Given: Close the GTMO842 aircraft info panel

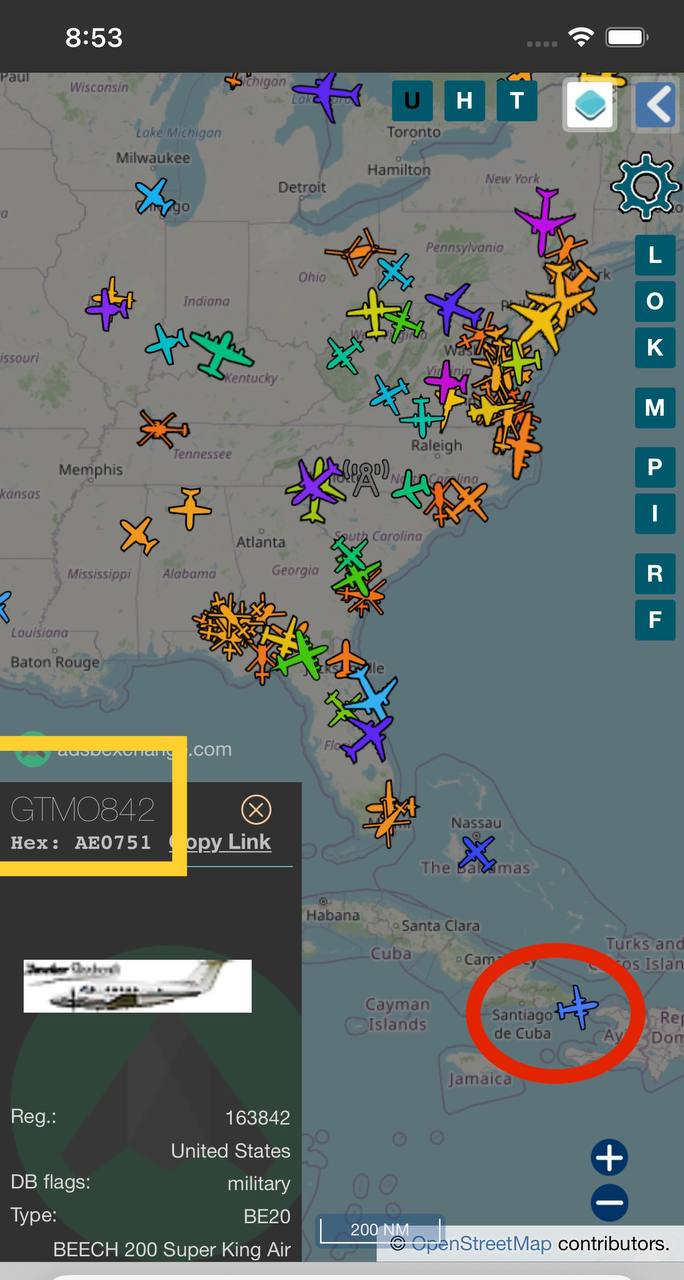Looking at the screenshot, I should tap(256, 809).
